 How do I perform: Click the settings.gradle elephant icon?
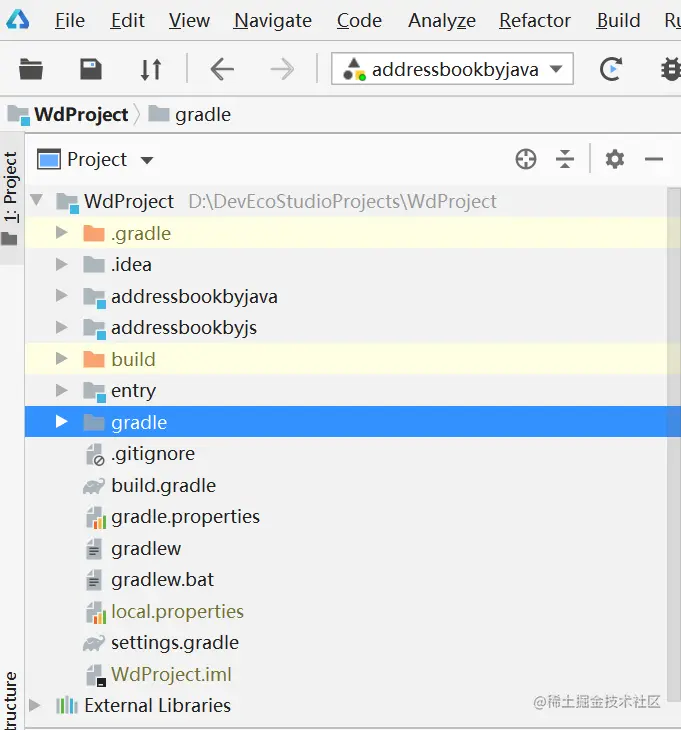coord(94,644)
